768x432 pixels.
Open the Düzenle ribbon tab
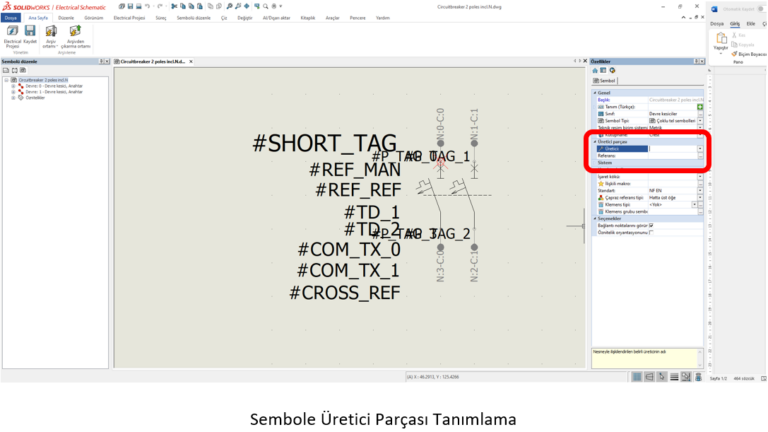pos(66,18)
